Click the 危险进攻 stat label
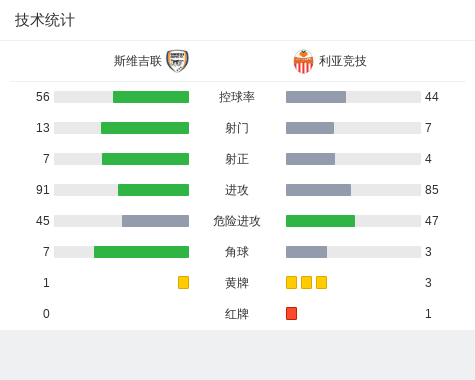 (x=237, y=221)
